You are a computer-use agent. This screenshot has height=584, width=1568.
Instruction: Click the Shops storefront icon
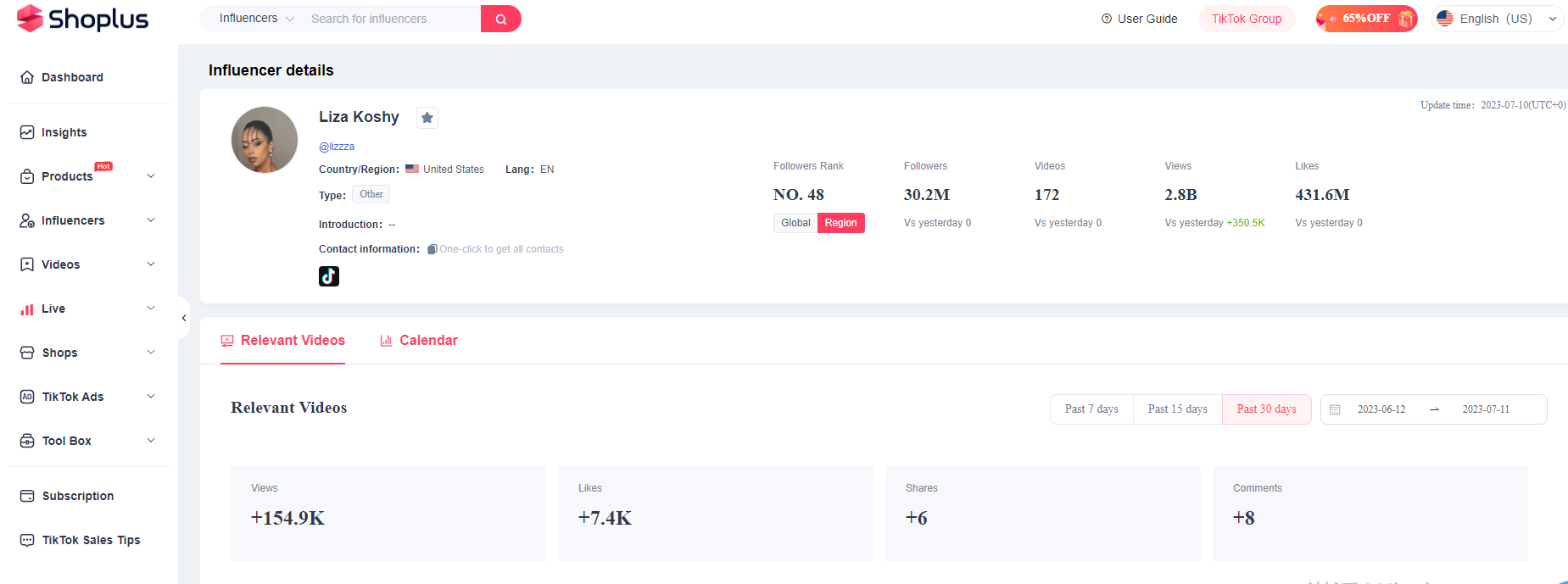[x=27, y=353]
